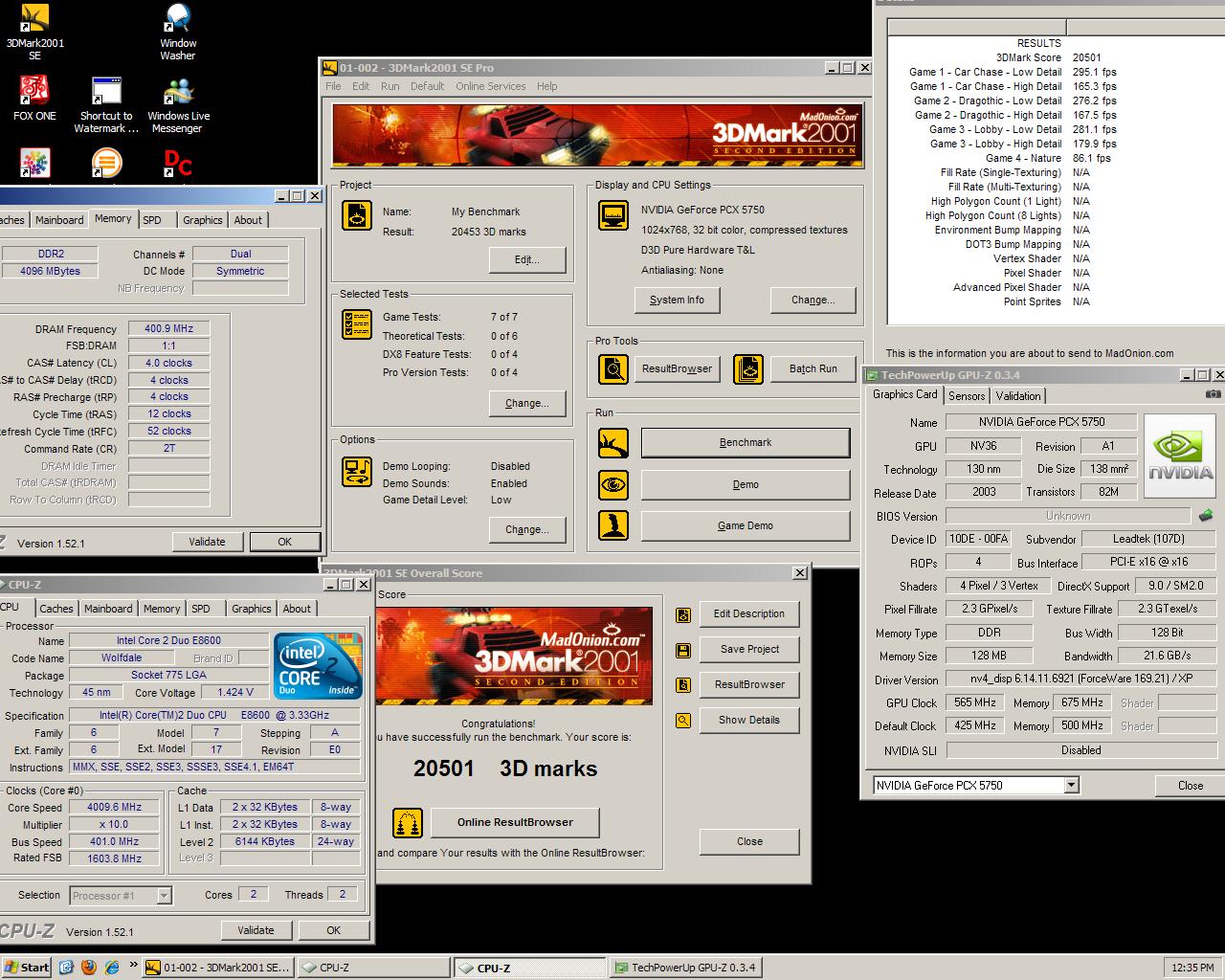Click the Display and CPU Settings monitor icon
The height and width of the screenshot is (980, 1225).
tap(612, 215)
